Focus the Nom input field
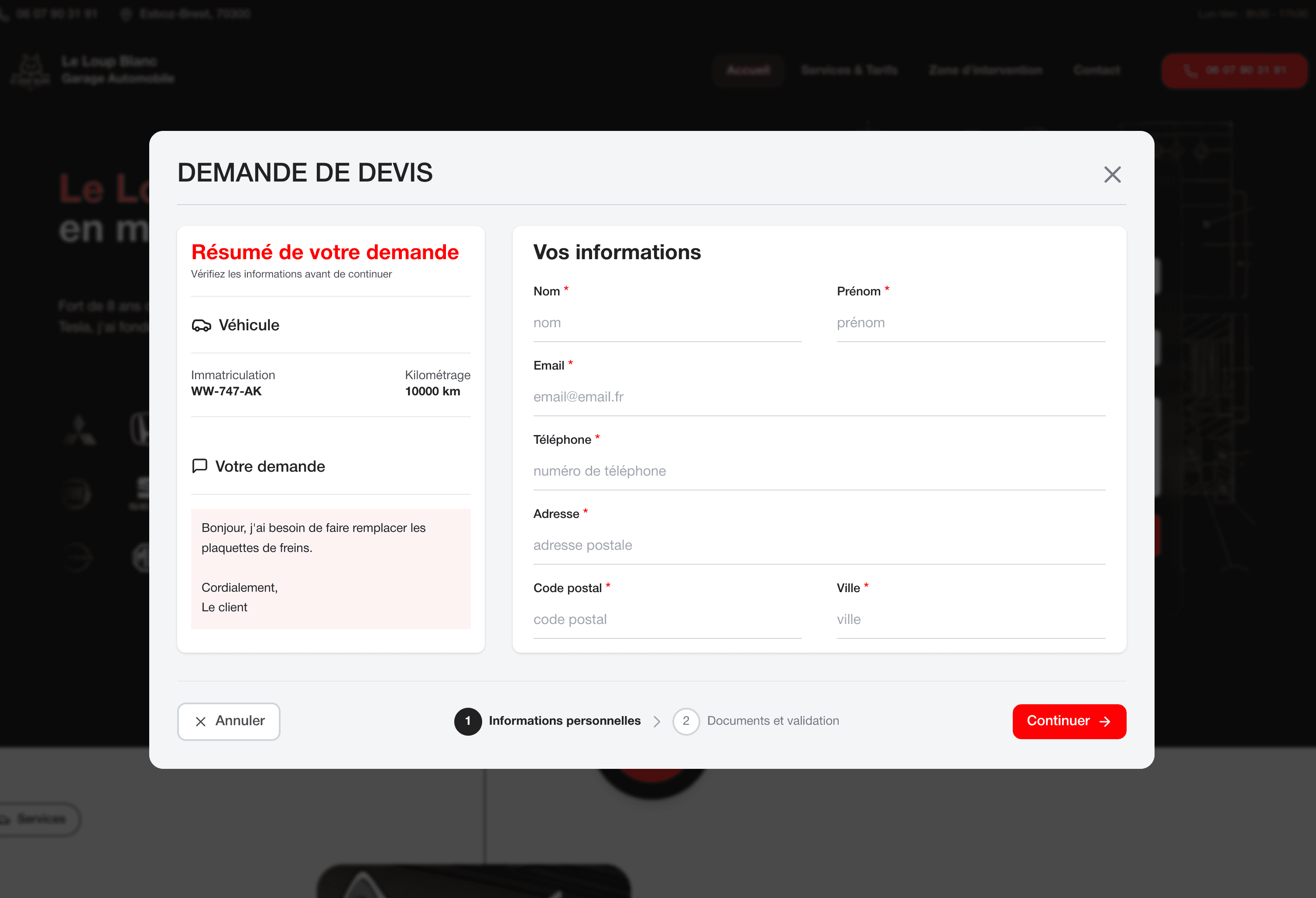This screenshot has width=1316, height=898. 667,323
